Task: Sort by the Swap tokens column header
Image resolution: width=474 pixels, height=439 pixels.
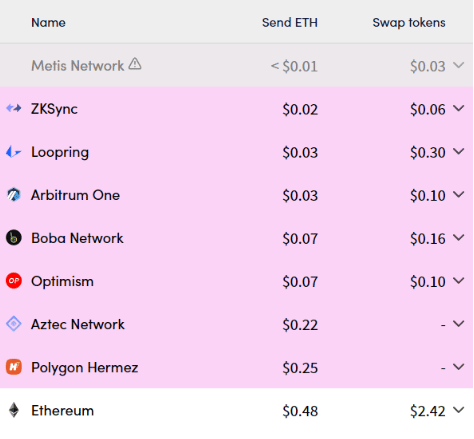Action: tap(409, 23)
